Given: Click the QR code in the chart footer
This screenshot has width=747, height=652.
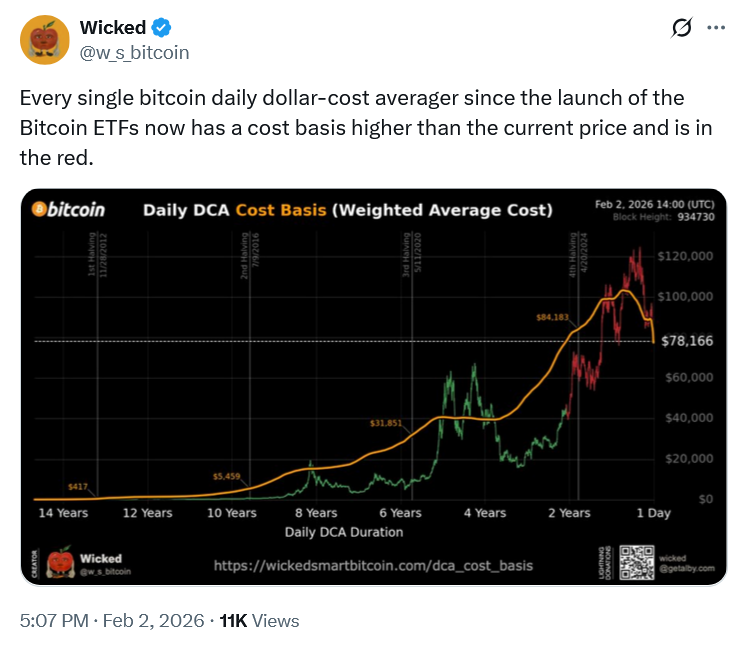Looking at the screenshot, I should pyautogui.click(x=636, y=561).
